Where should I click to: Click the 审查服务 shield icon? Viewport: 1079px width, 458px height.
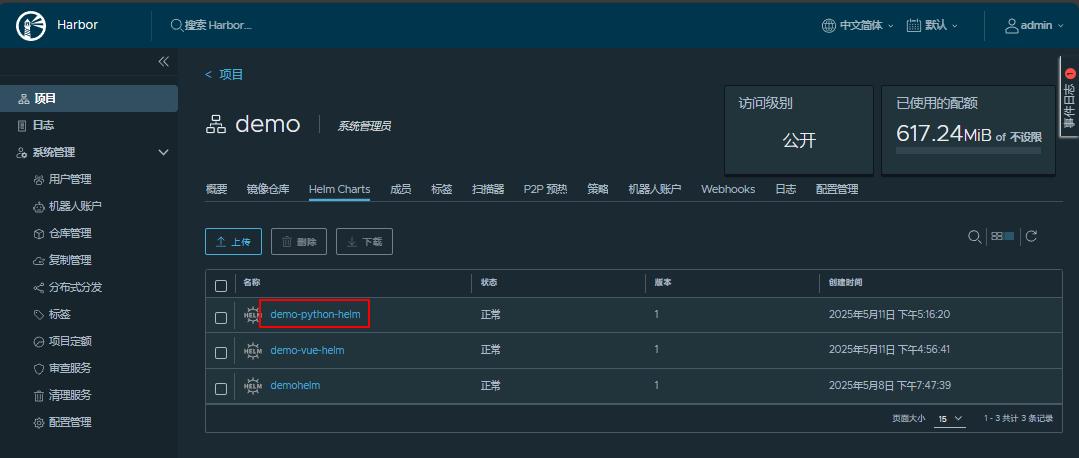[39, 369]
